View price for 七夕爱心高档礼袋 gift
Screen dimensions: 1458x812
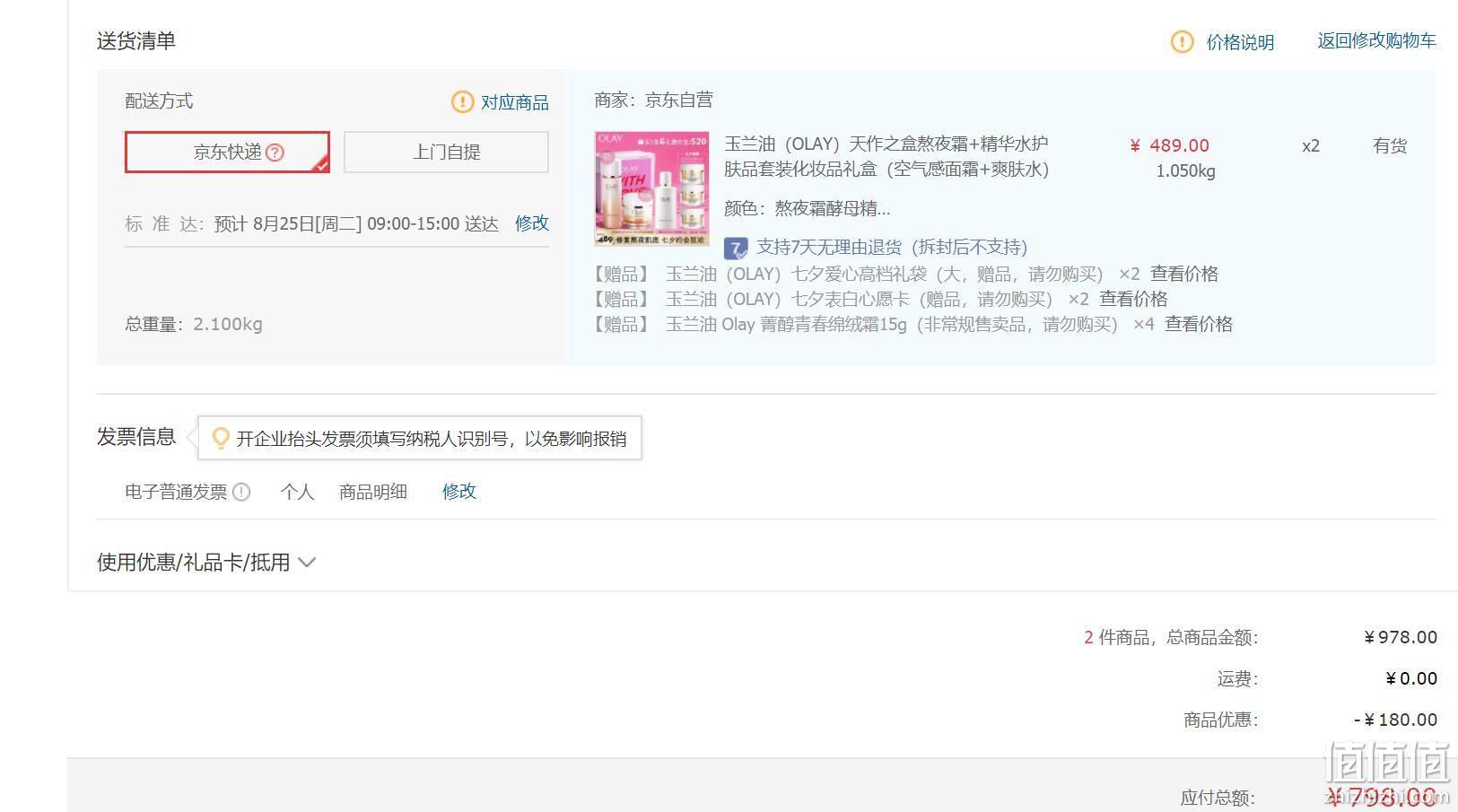pos(1184,274)
